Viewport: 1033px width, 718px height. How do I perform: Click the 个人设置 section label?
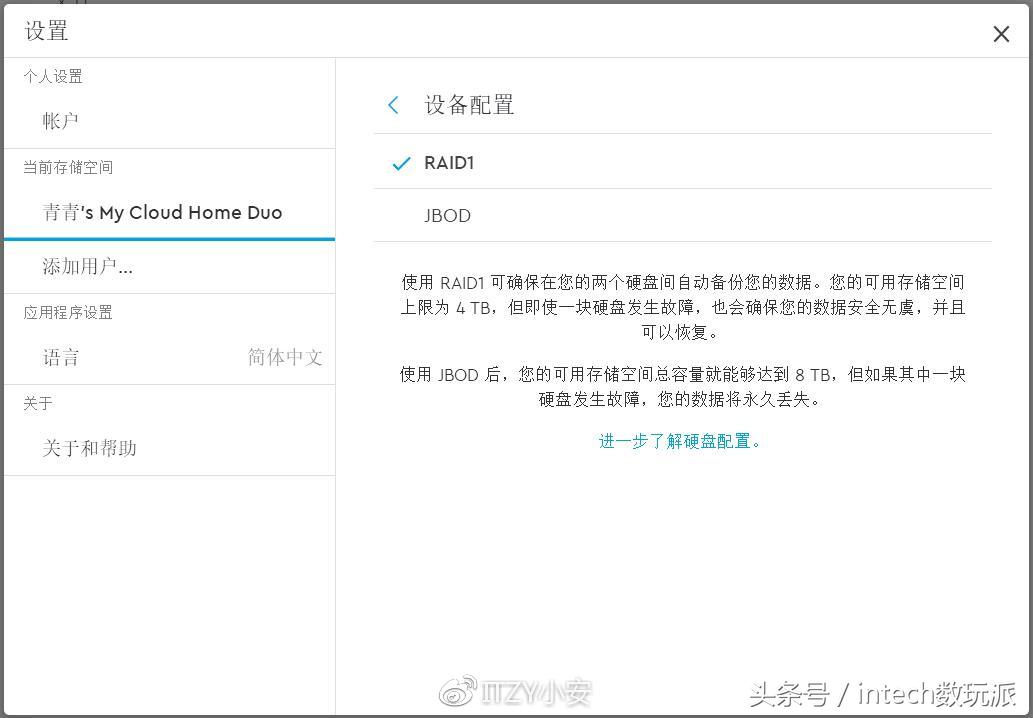coord(53,76)
